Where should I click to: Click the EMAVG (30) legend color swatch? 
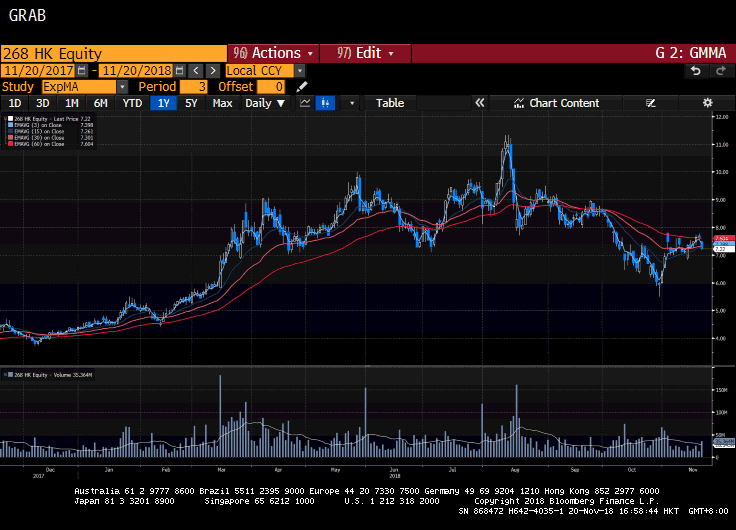tap(10, 138)
